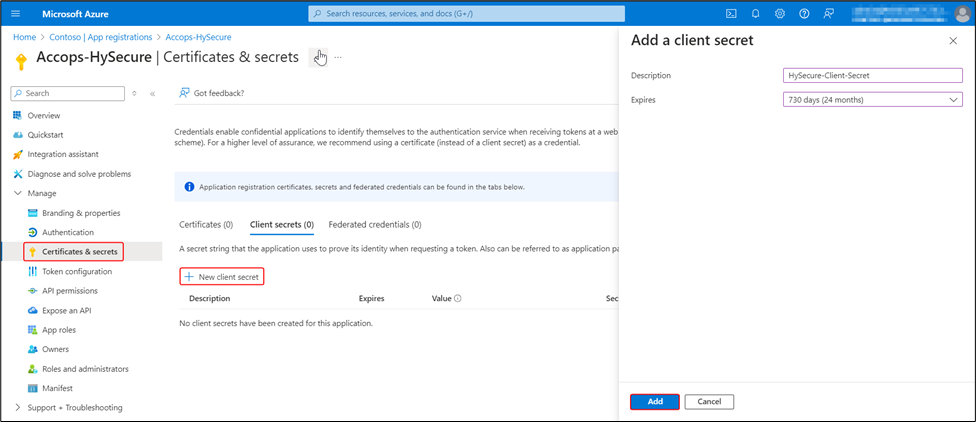Open Cloud Shell from the top bar
This screenshot has height=422, width=976.
click(731, 14)
